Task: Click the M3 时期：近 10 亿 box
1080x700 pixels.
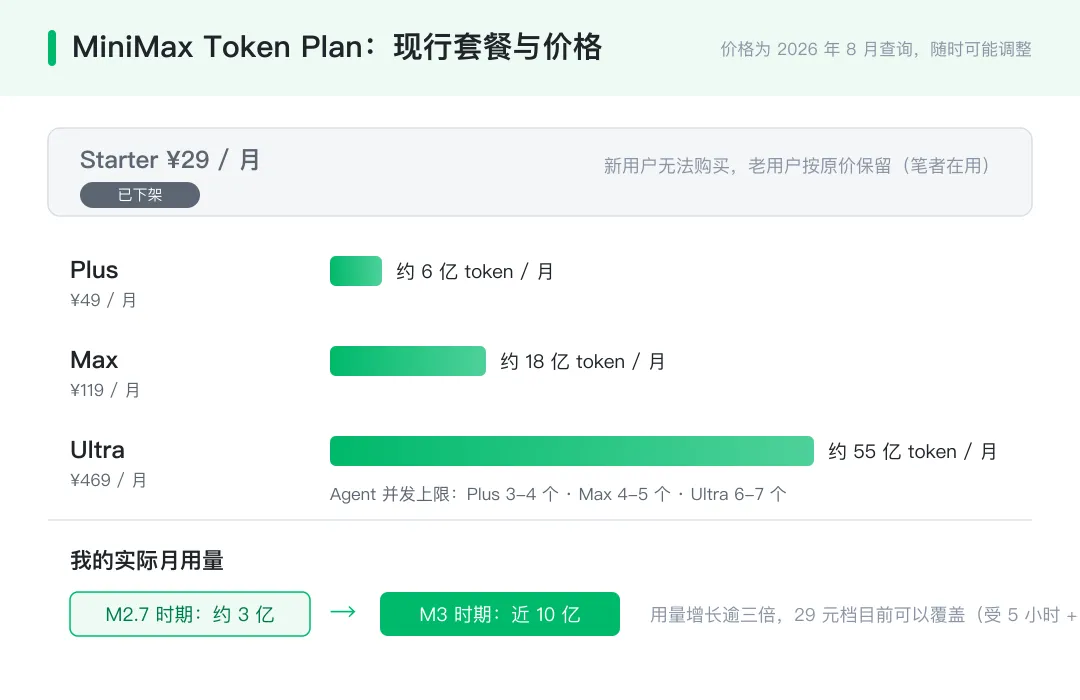Action: [x=500, y=614]
